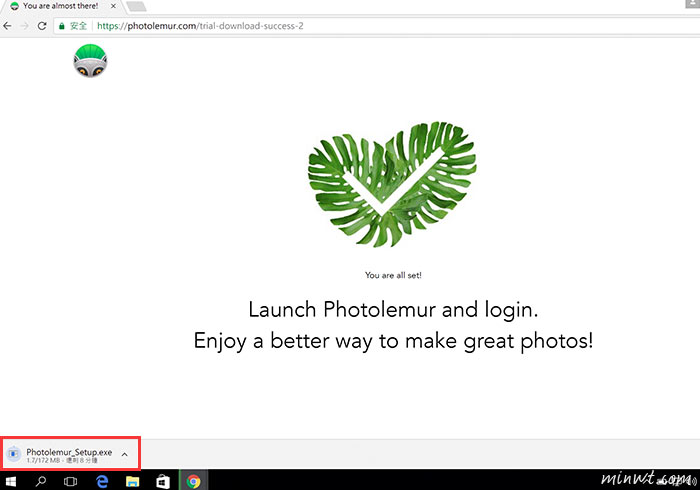Open Windows taskbar search
This screenshot has height=490, width=700.
coord(41,481)
